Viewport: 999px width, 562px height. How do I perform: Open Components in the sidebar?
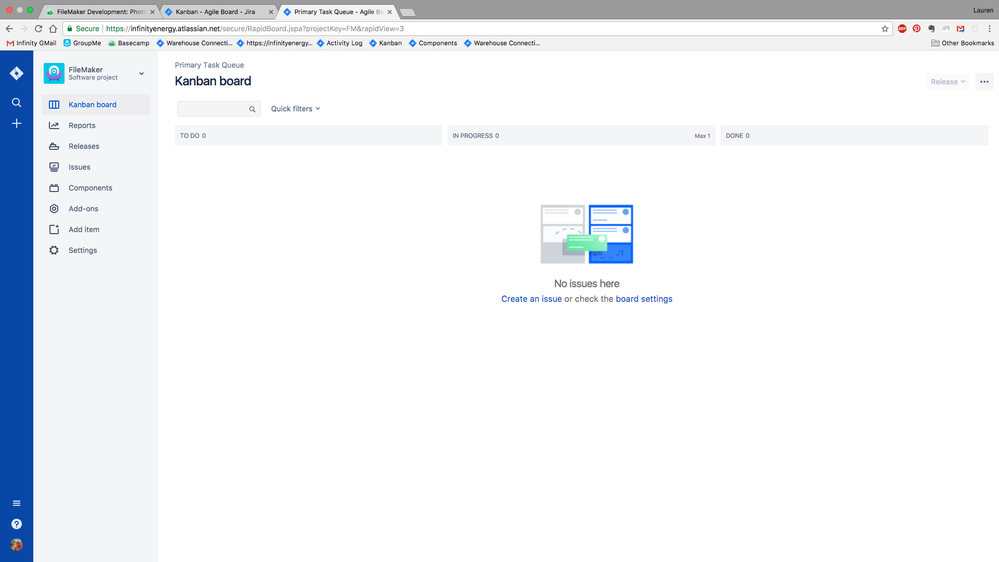click(x=96, y=188)
